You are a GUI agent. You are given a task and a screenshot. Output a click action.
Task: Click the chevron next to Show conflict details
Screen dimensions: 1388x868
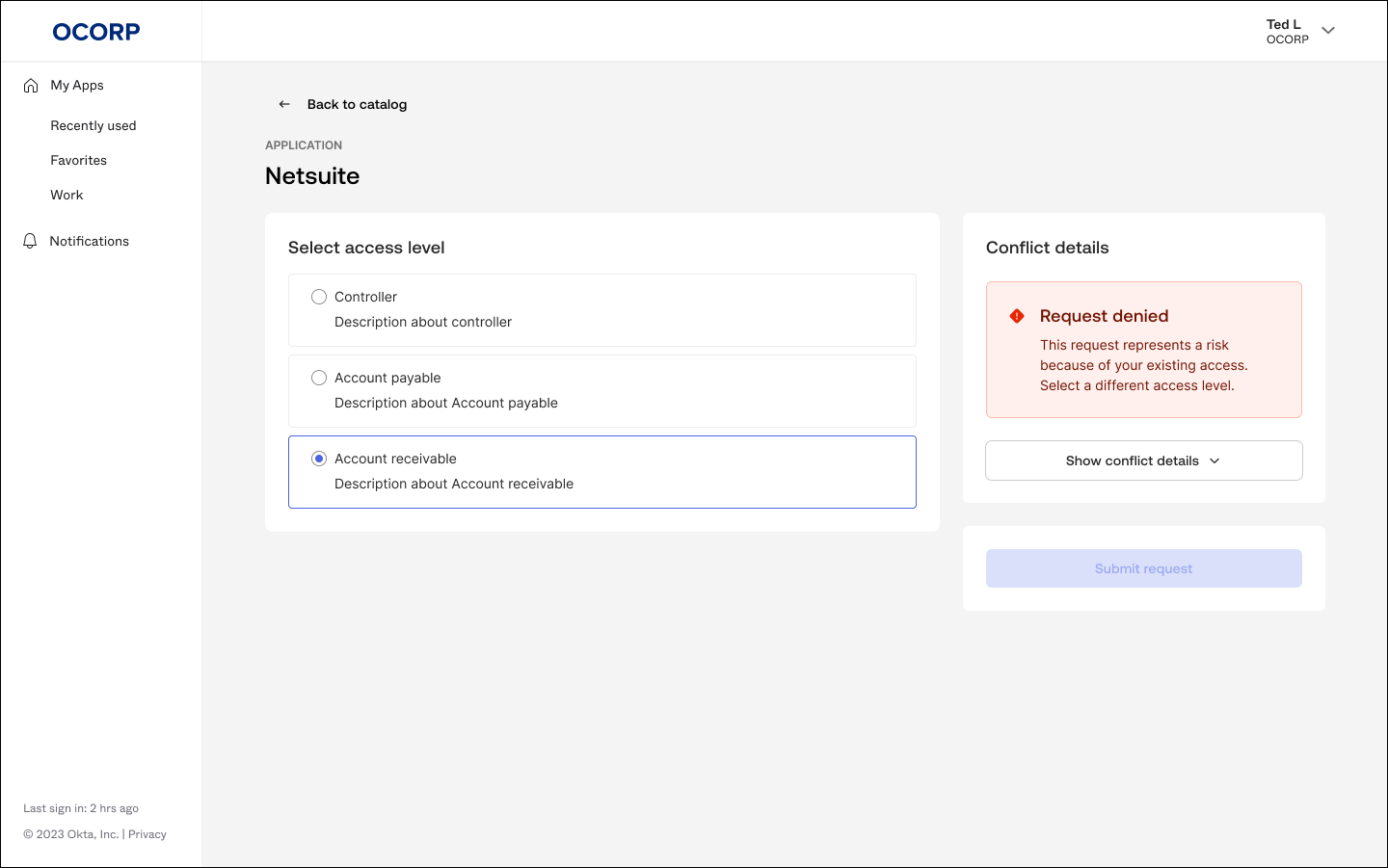click(1215, 460)
